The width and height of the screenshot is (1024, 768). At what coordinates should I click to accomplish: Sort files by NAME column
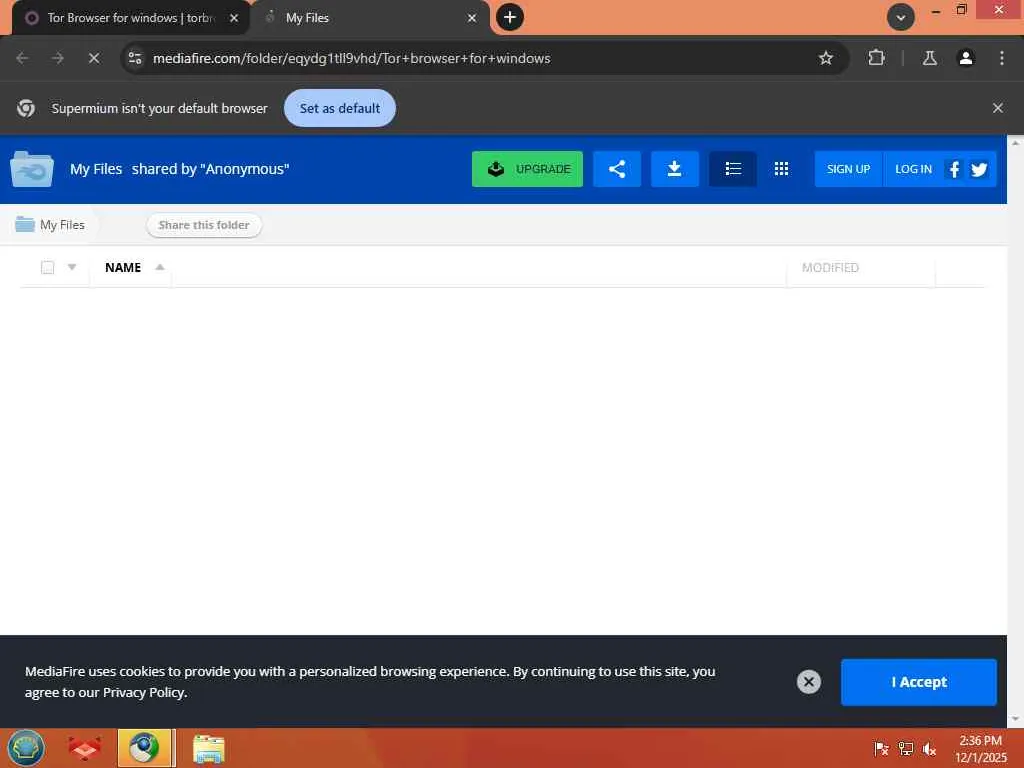click(123, 267)
